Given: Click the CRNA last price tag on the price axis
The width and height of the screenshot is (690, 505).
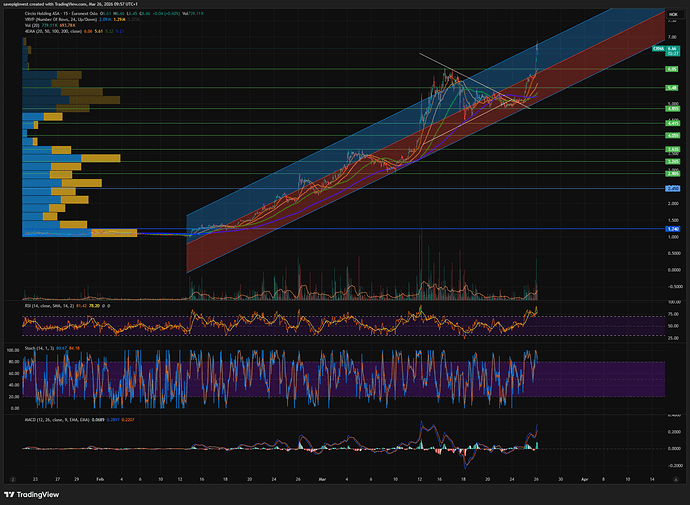Looking at the screenshot, I should [659, 48].
